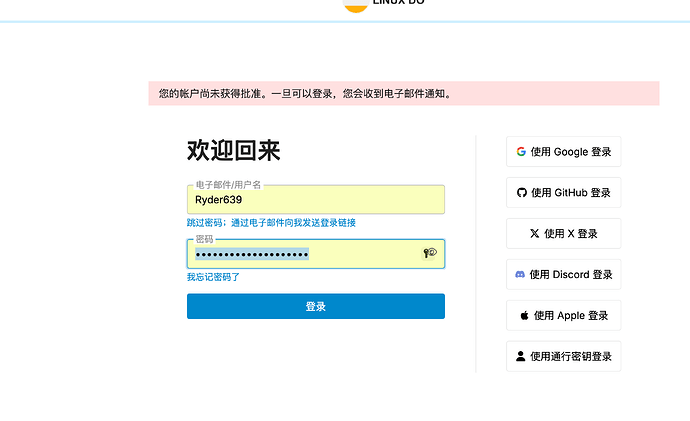This screenshot has height=421, width=690.
Task: Click the email/username input field
Action: [316, 200]
